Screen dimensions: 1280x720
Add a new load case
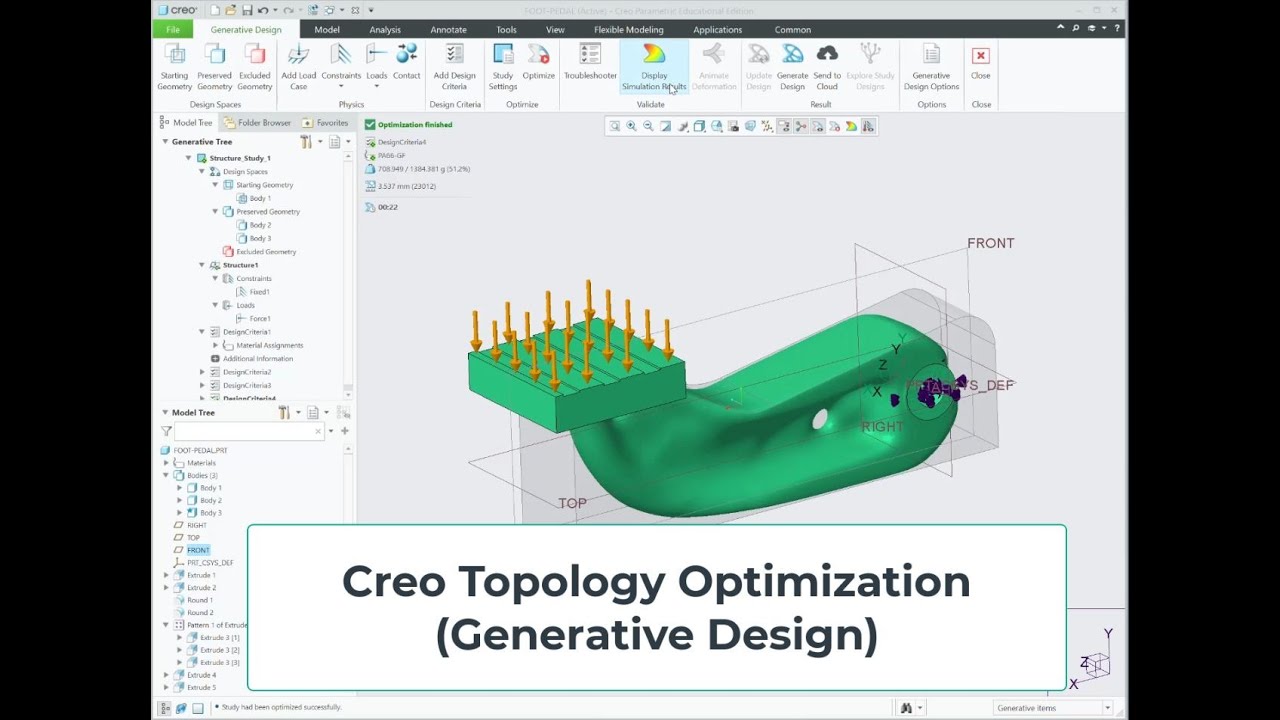298,67
